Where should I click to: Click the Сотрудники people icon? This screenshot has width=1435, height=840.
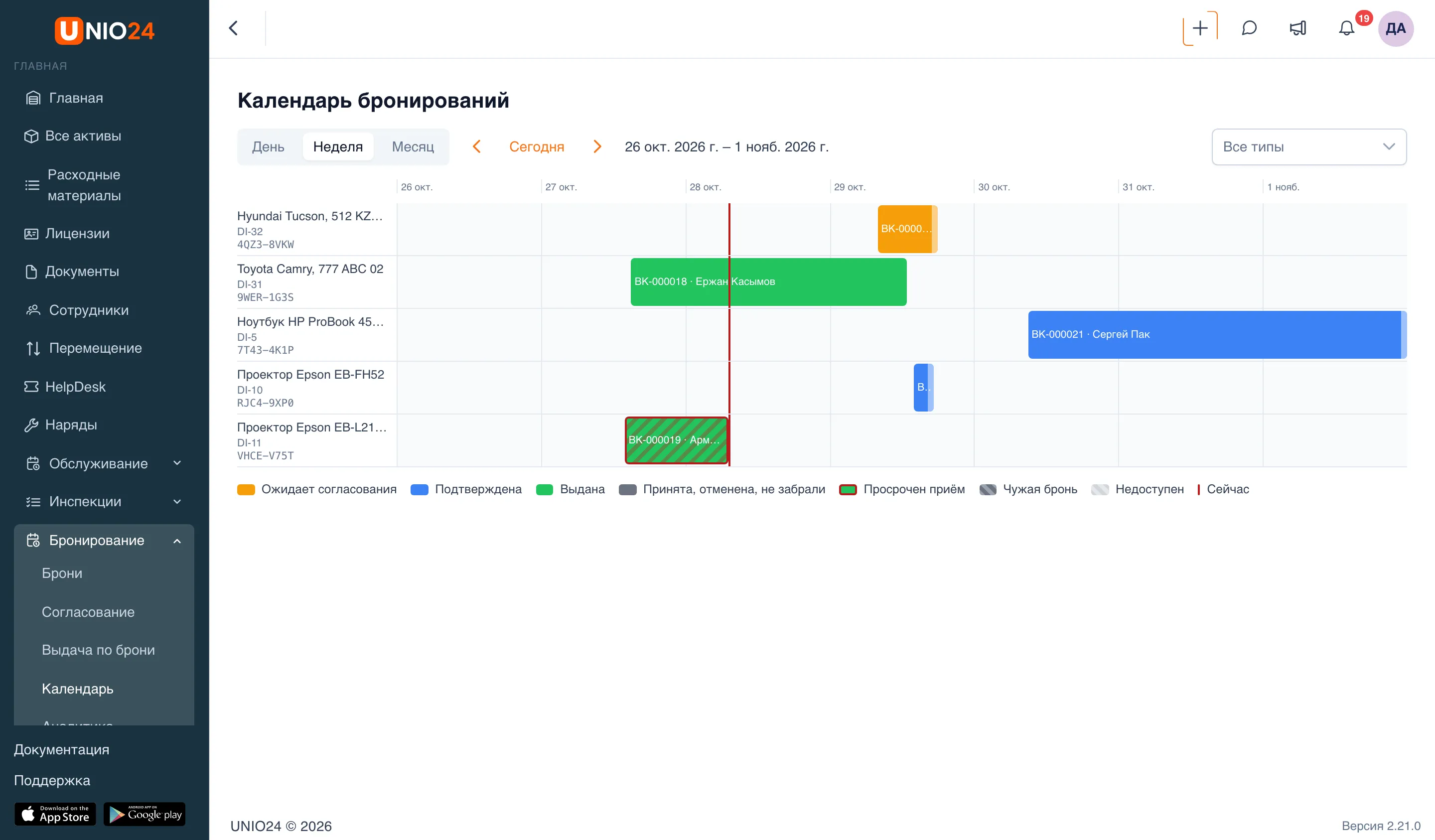[x=33, y=310]
